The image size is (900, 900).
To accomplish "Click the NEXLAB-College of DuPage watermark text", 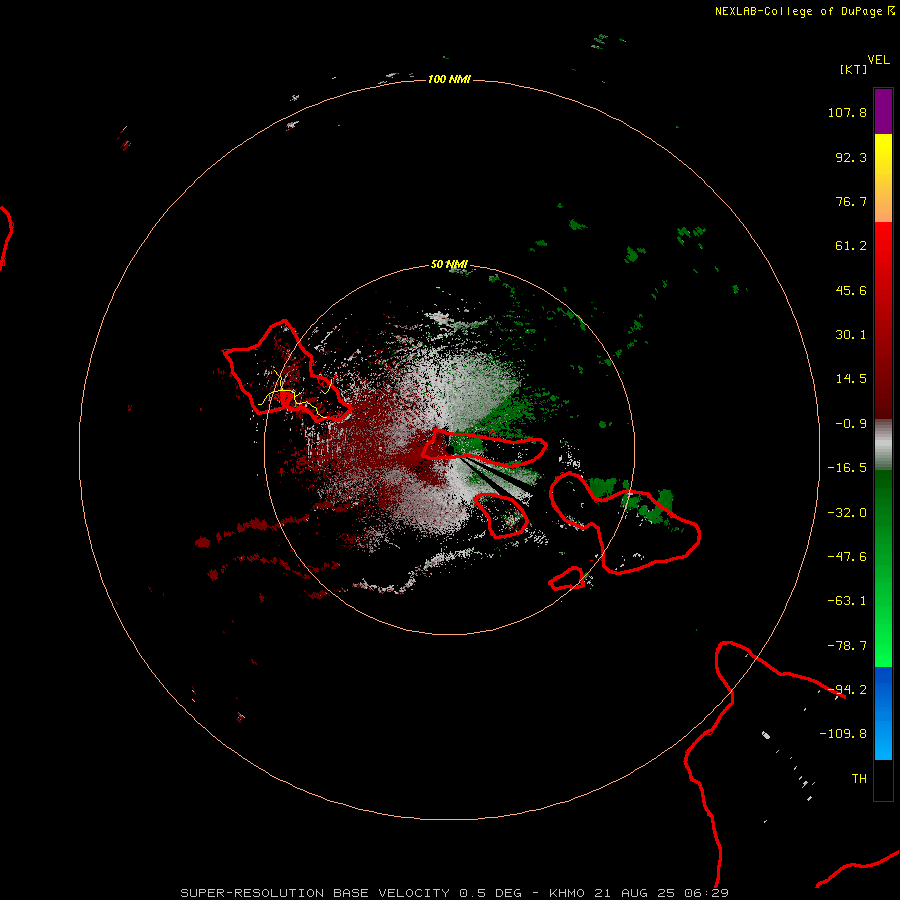I will pyautogui.click(x=805, y=11).
